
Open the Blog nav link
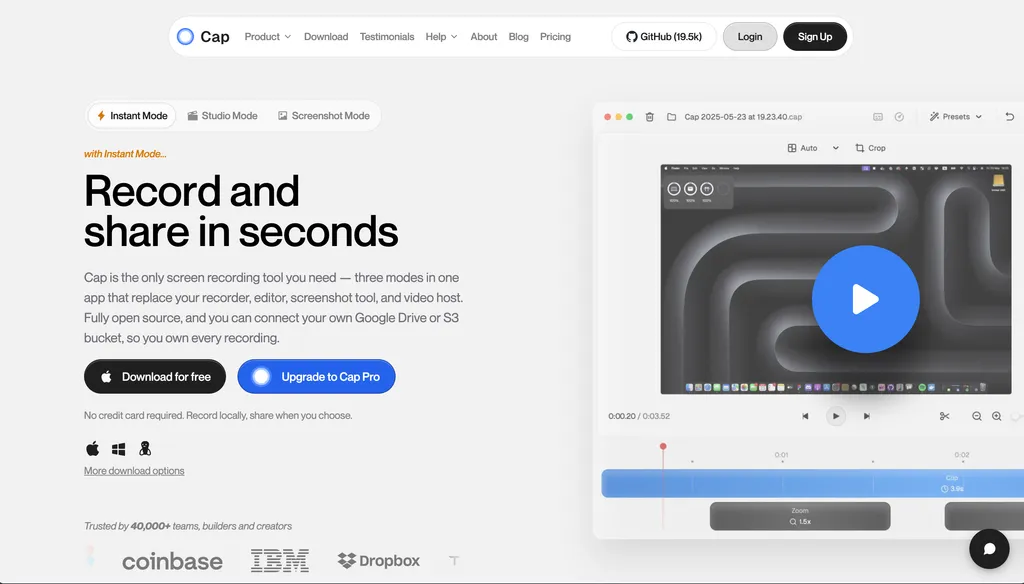point(519,37)
